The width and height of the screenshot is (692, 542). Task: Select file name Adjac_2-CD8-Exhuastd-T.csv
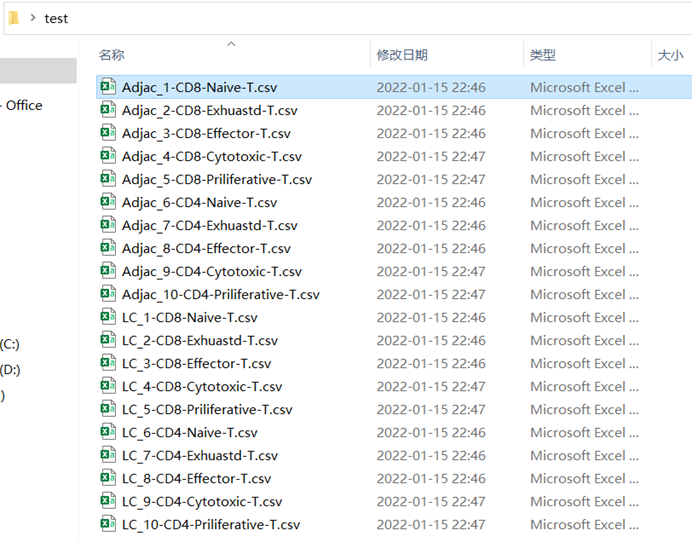coord(210,110)
